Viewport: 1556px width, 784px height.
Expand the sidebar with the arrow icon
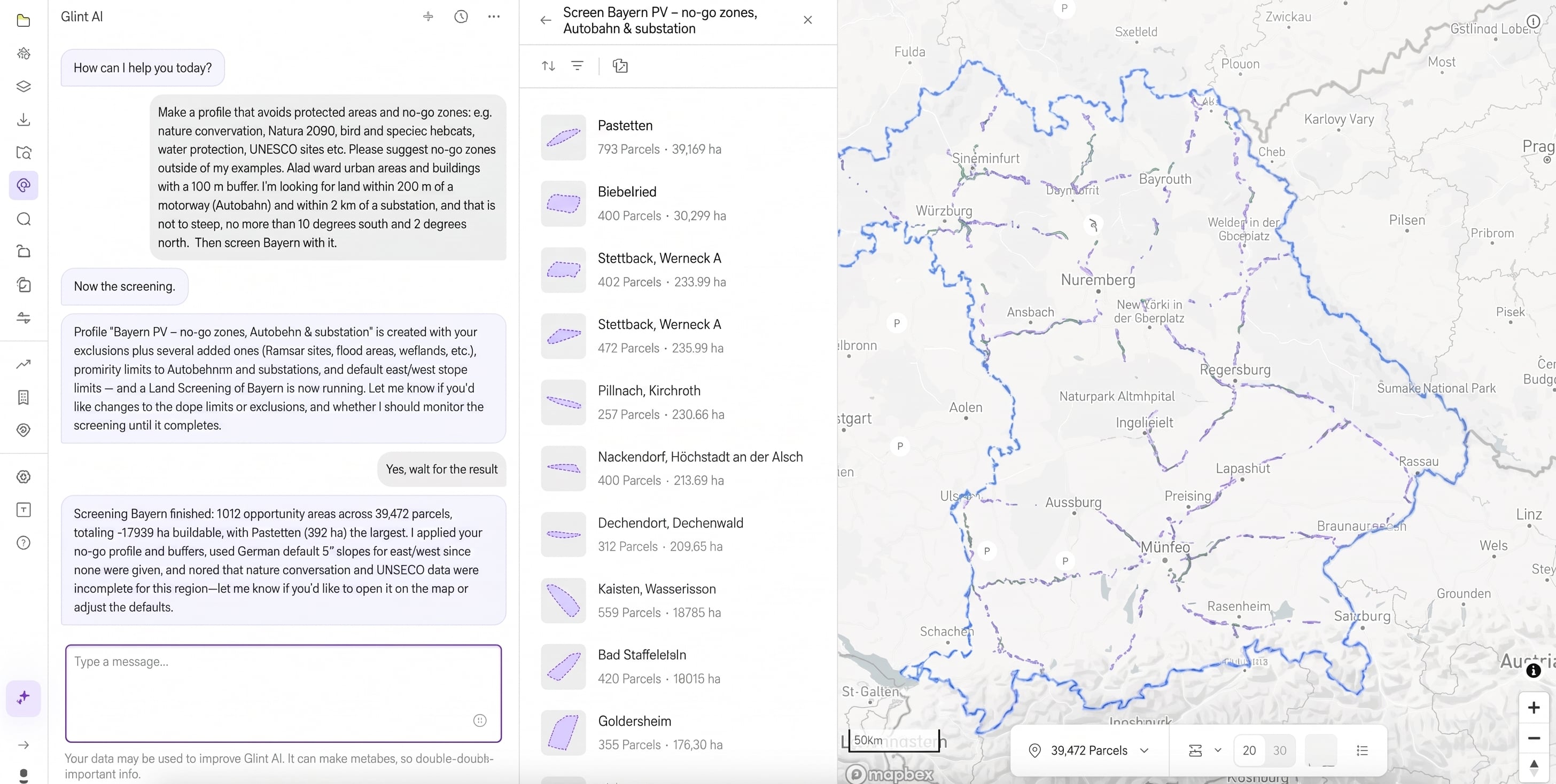(24, 745)
